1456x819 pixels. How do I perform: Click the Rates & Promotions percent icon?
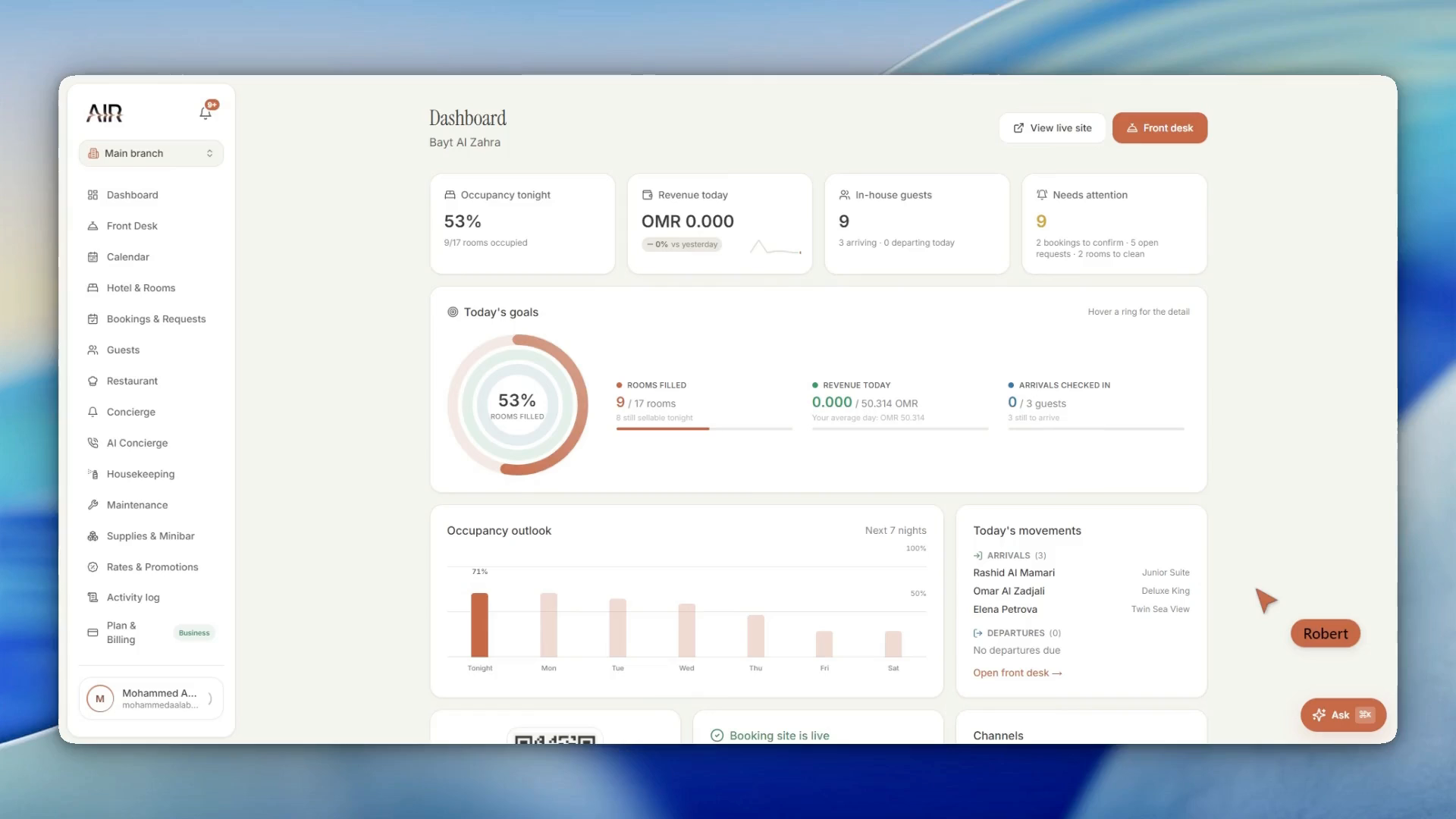[93, 567]
